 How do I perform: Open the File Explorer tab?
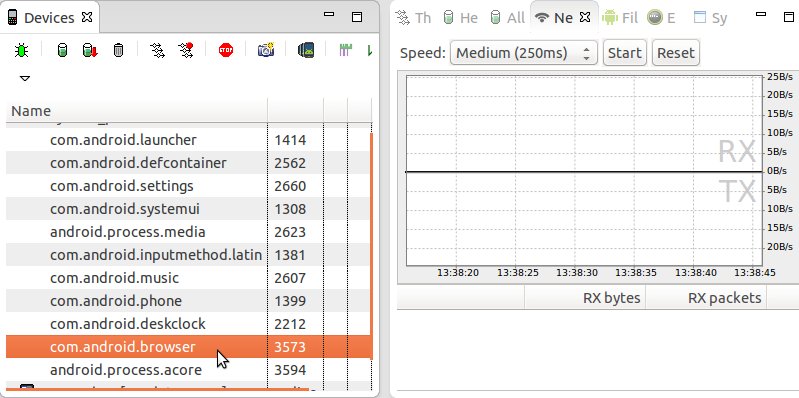620,18
